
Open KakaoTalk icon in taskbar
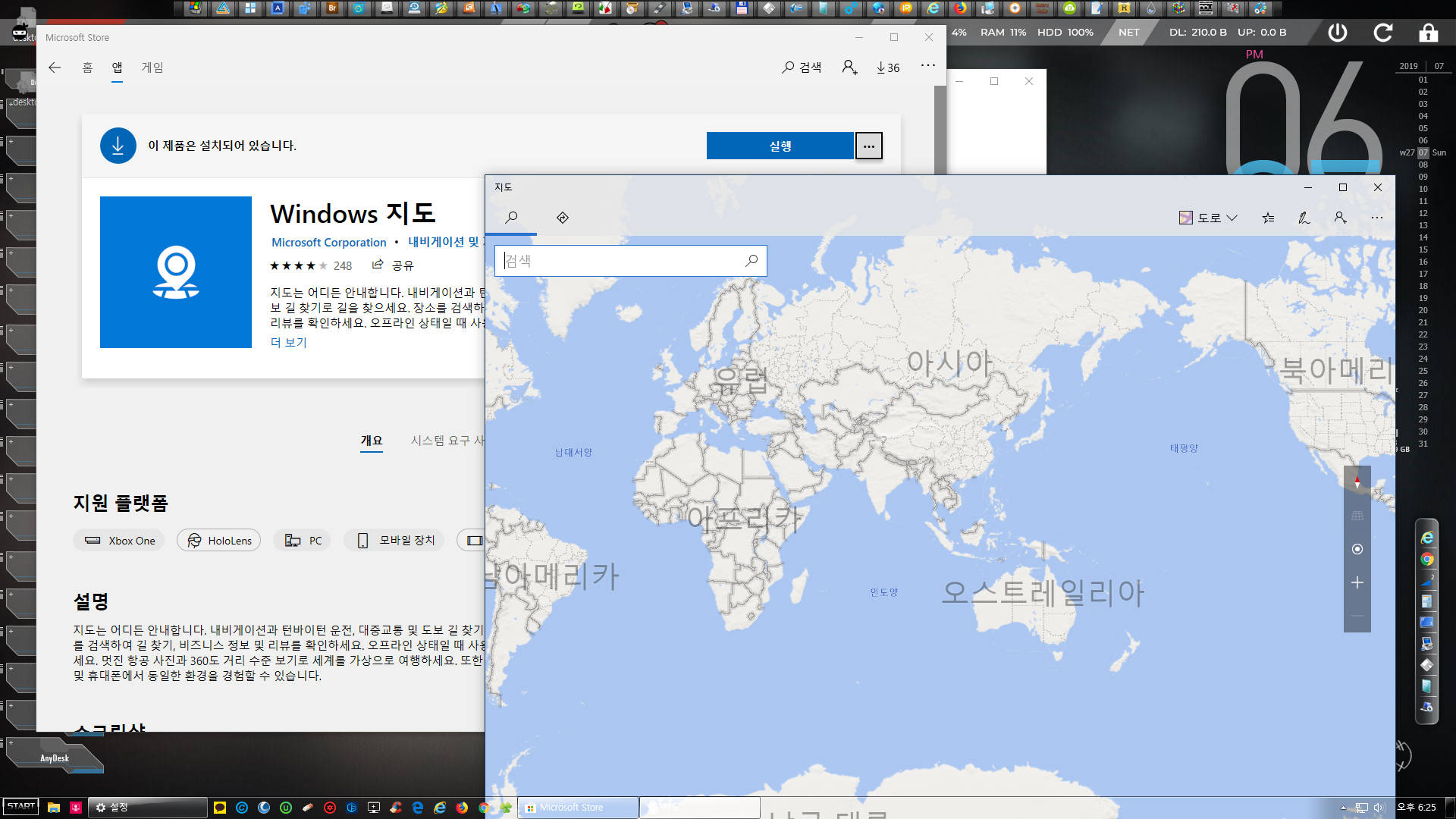click(x=220, y=808)
